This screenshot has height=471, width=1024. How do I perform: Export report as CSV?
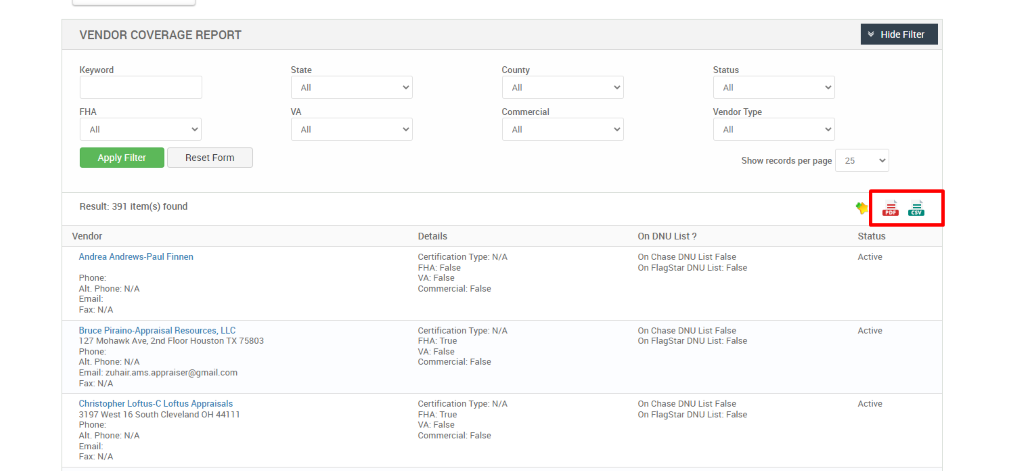[x=916, y=208]
